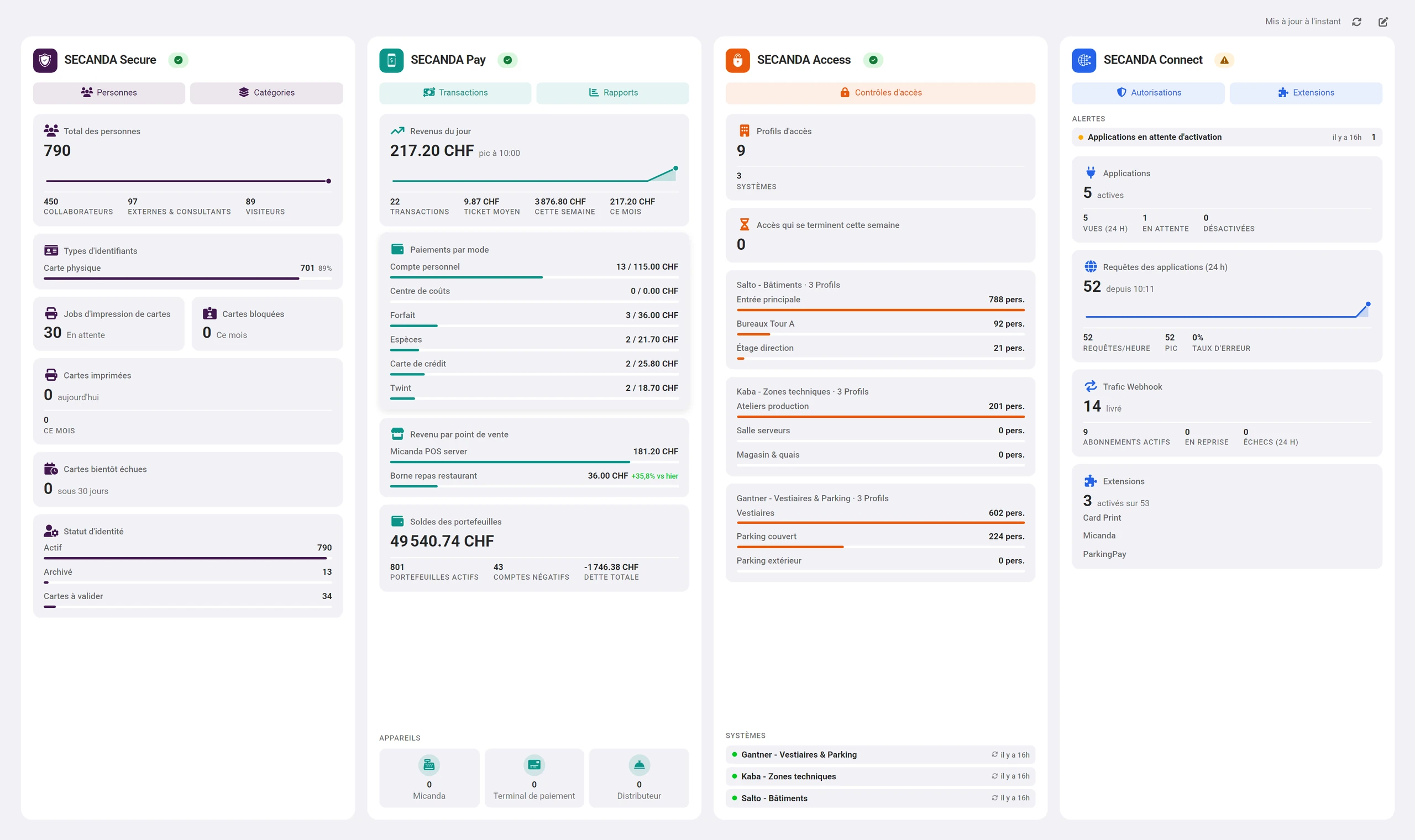Click the SECANDA Access orange lock icon
The width and height of the screenshot is (1415, 840).
[737, 60]
